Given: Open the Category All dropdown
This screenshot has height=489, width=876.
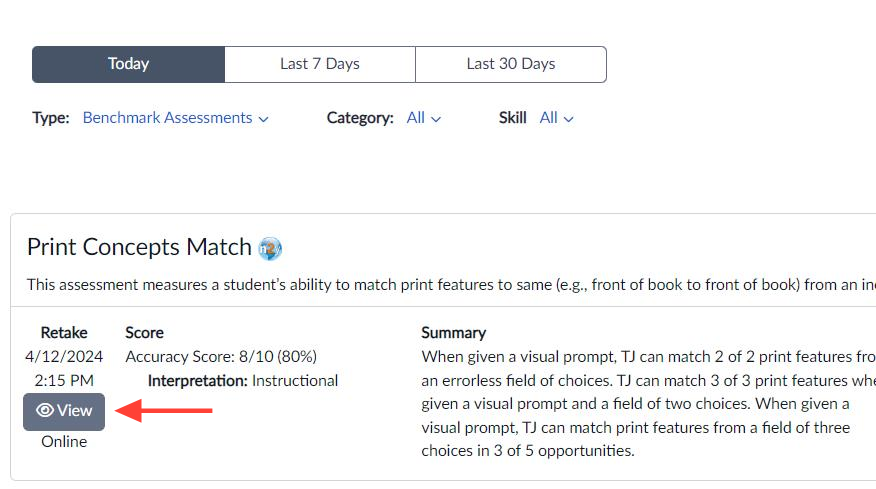Looking at the screenshot, I should coord(423,118).
